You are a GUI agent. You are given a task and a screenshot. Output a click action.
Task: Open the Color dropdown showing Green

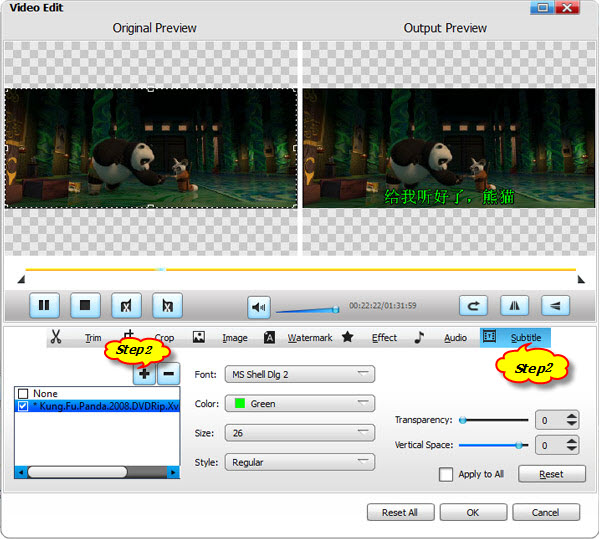pos(300,404)
